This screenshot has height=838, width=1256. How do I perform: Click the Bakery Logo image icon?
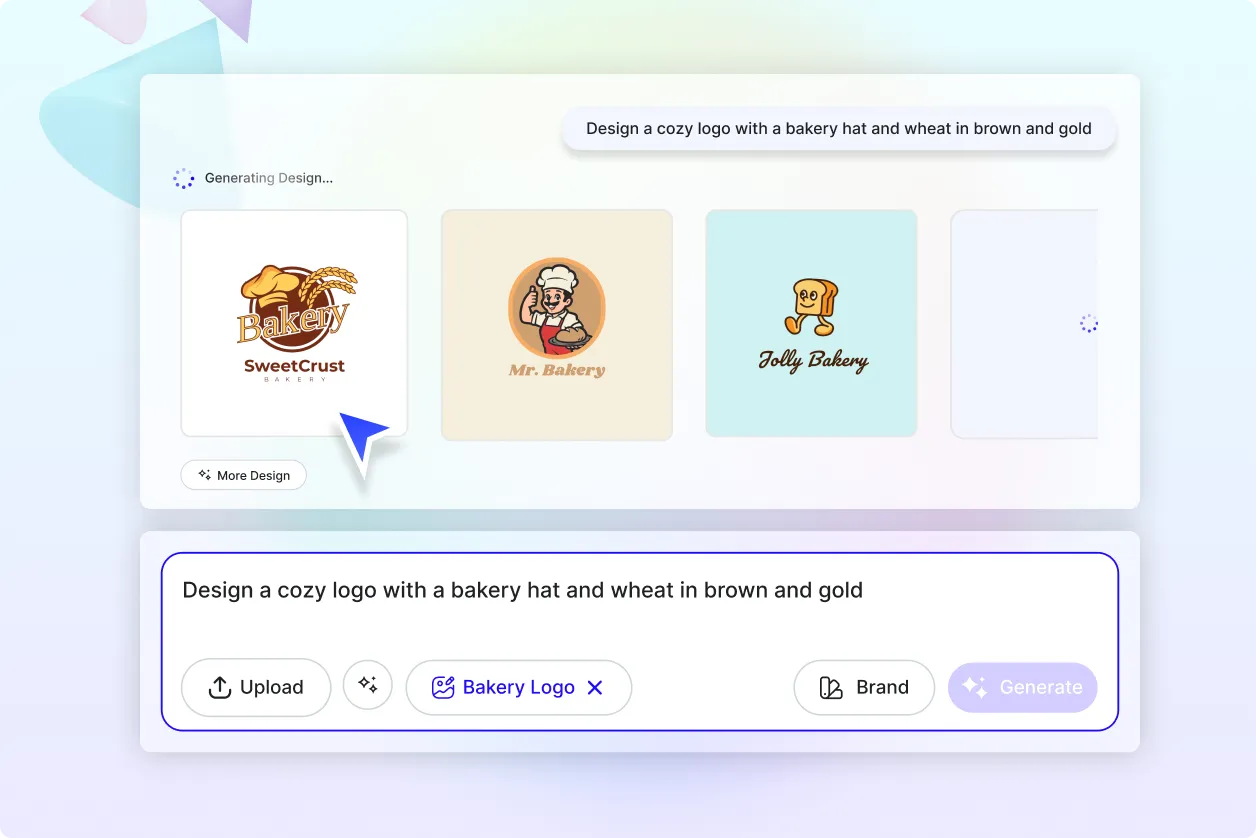pyautogui.click(x=443, y=687)
